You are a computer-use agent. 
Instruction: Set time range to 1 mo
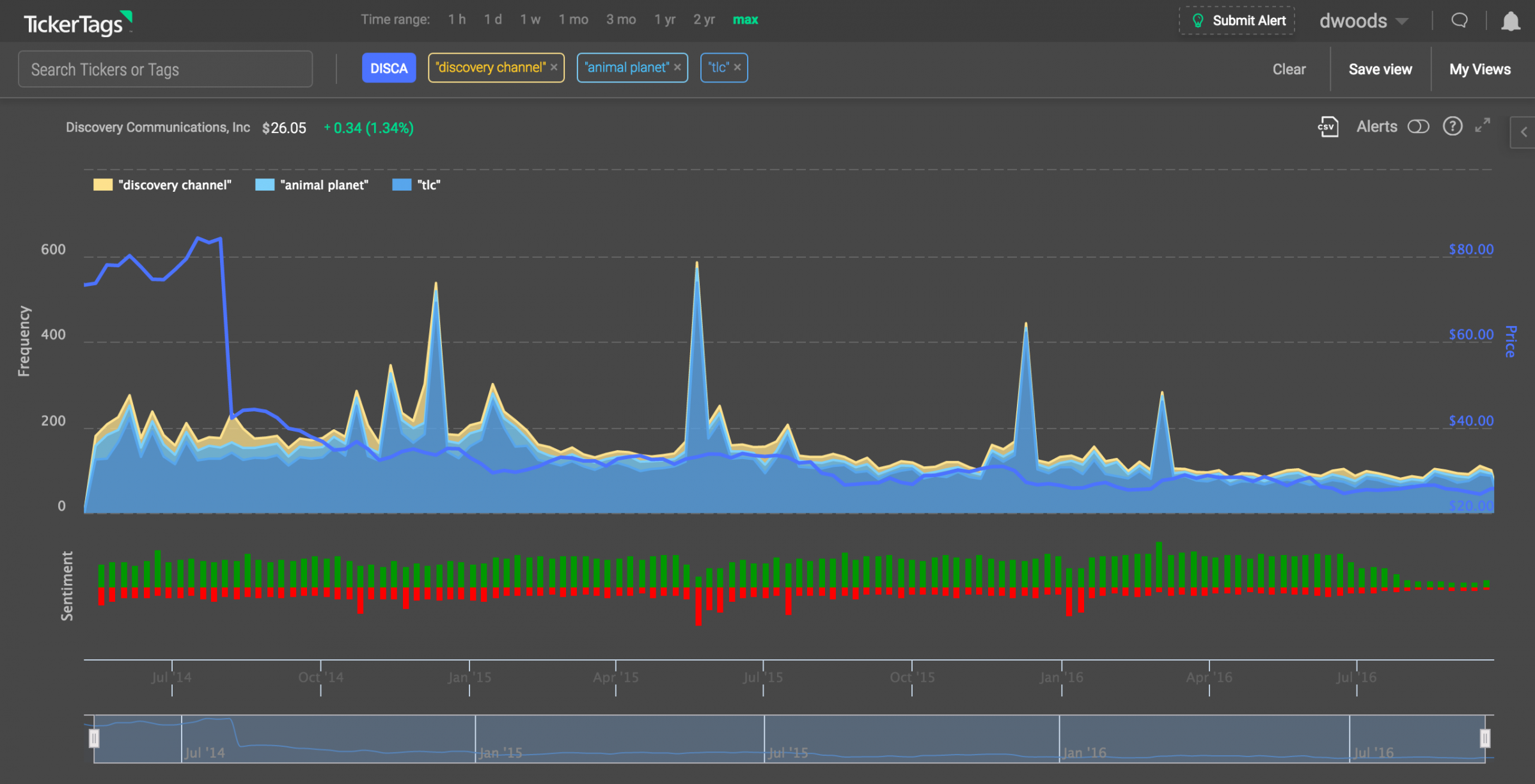pyautogui.click(x=573, y=20)
